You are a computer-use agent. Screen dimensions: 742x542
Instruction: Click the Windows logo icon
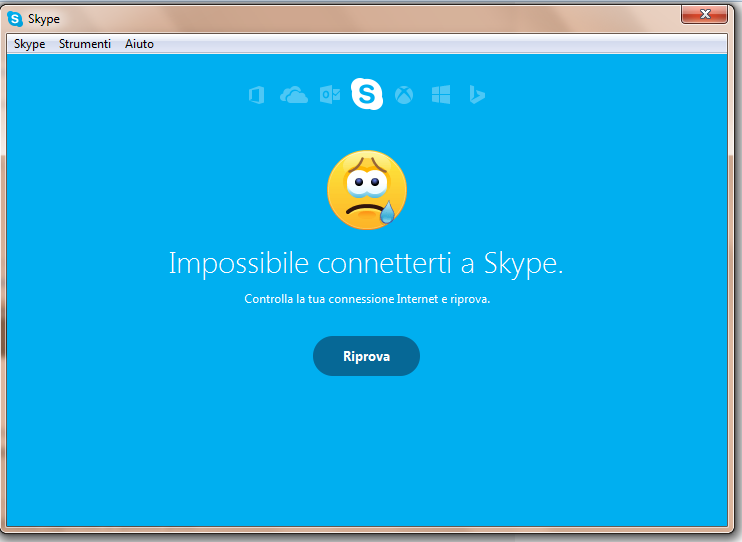tap(441, 95)
